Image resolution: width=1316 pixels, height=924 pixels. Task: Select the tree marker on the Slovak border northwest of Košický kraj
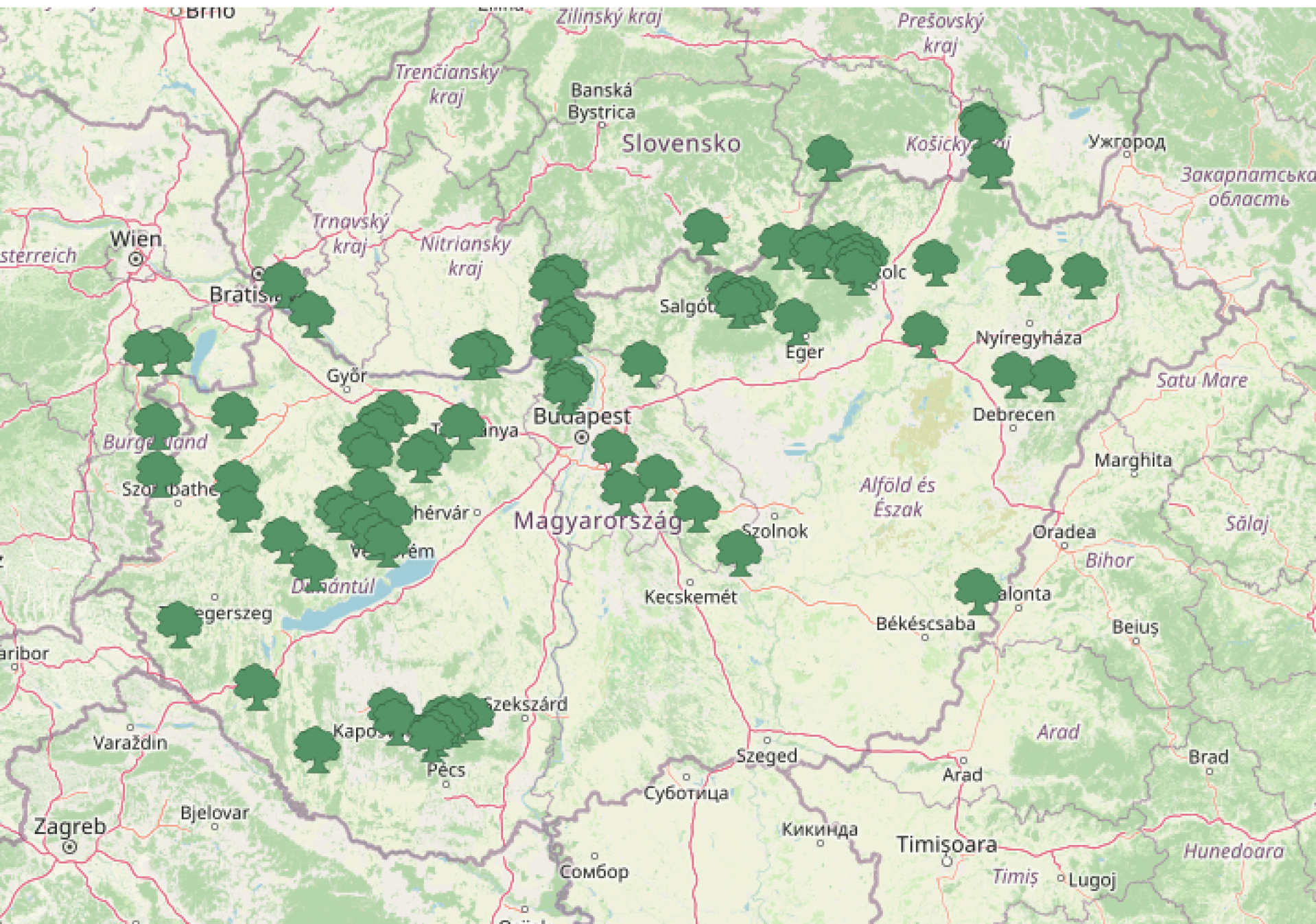[829, 158]
